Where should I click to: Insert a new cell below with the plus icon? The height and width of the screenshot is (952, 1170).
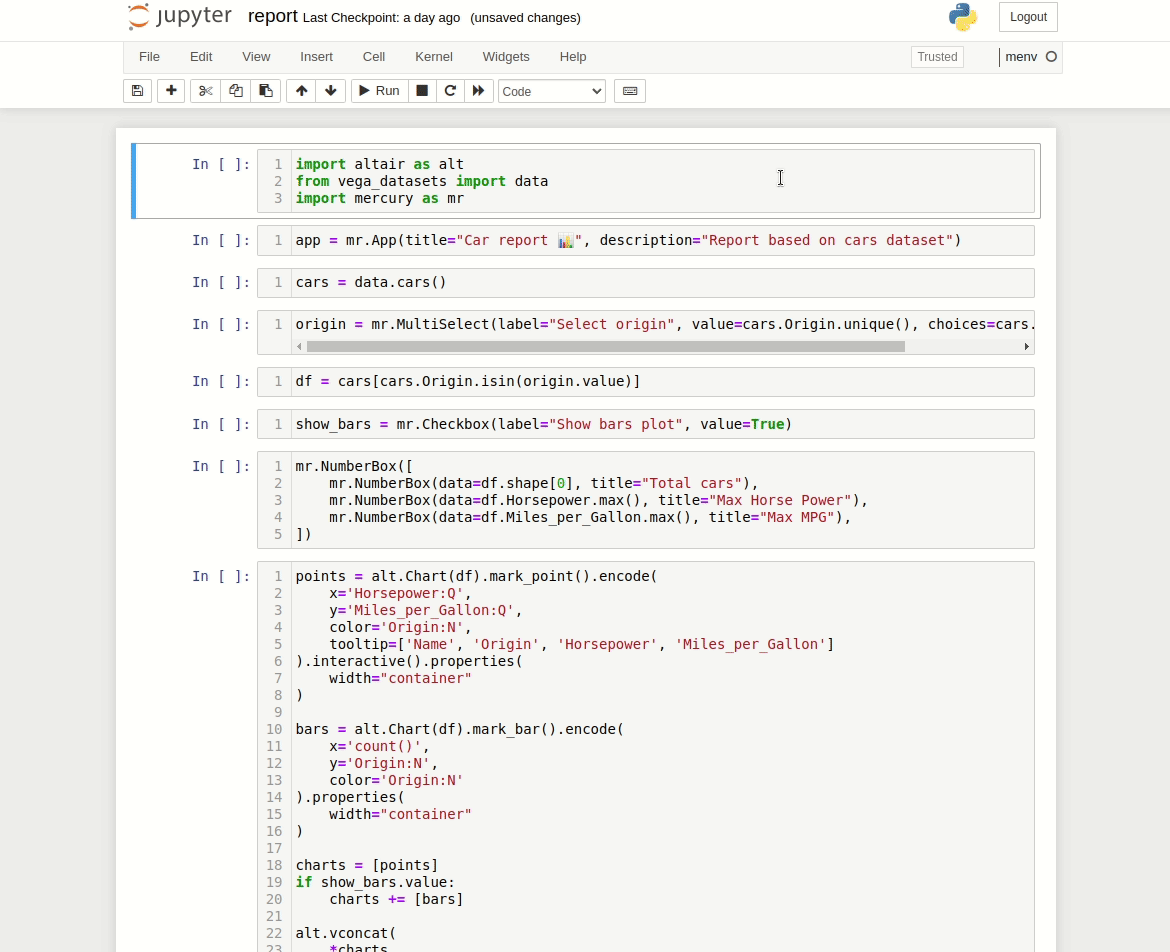point(171,91)
